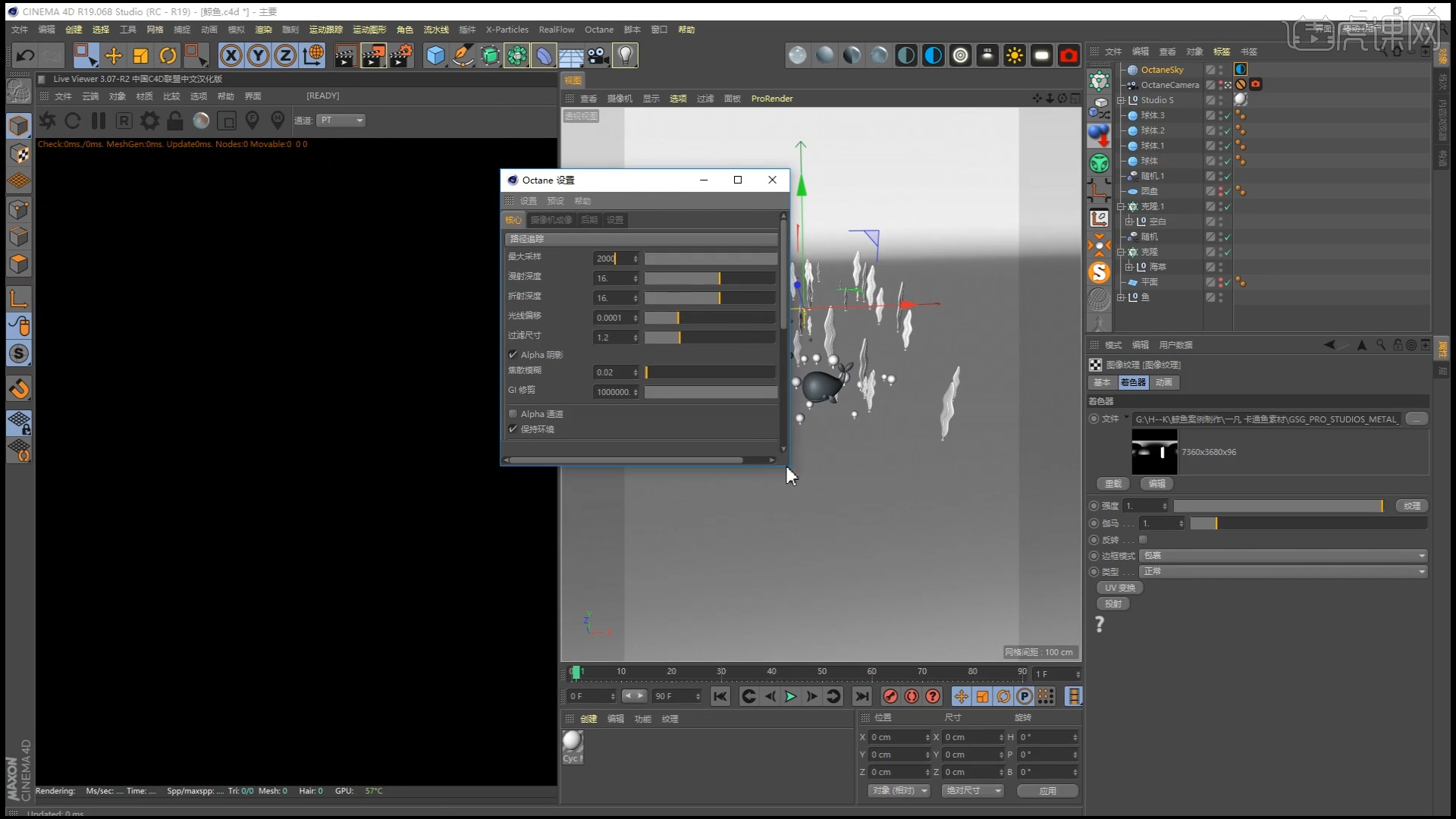Image resolution: width=1456 pixels, height=819 pixels.
Task: Switch to Polygons mode icon
Action: [x=19, y=264]
